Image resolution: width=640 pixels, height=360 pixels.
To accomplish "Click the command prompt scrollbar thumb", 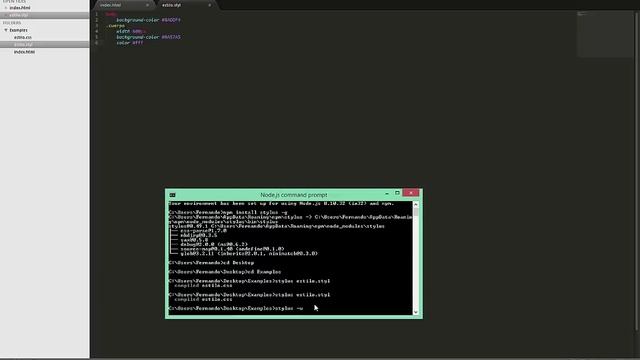I will 416,212.
